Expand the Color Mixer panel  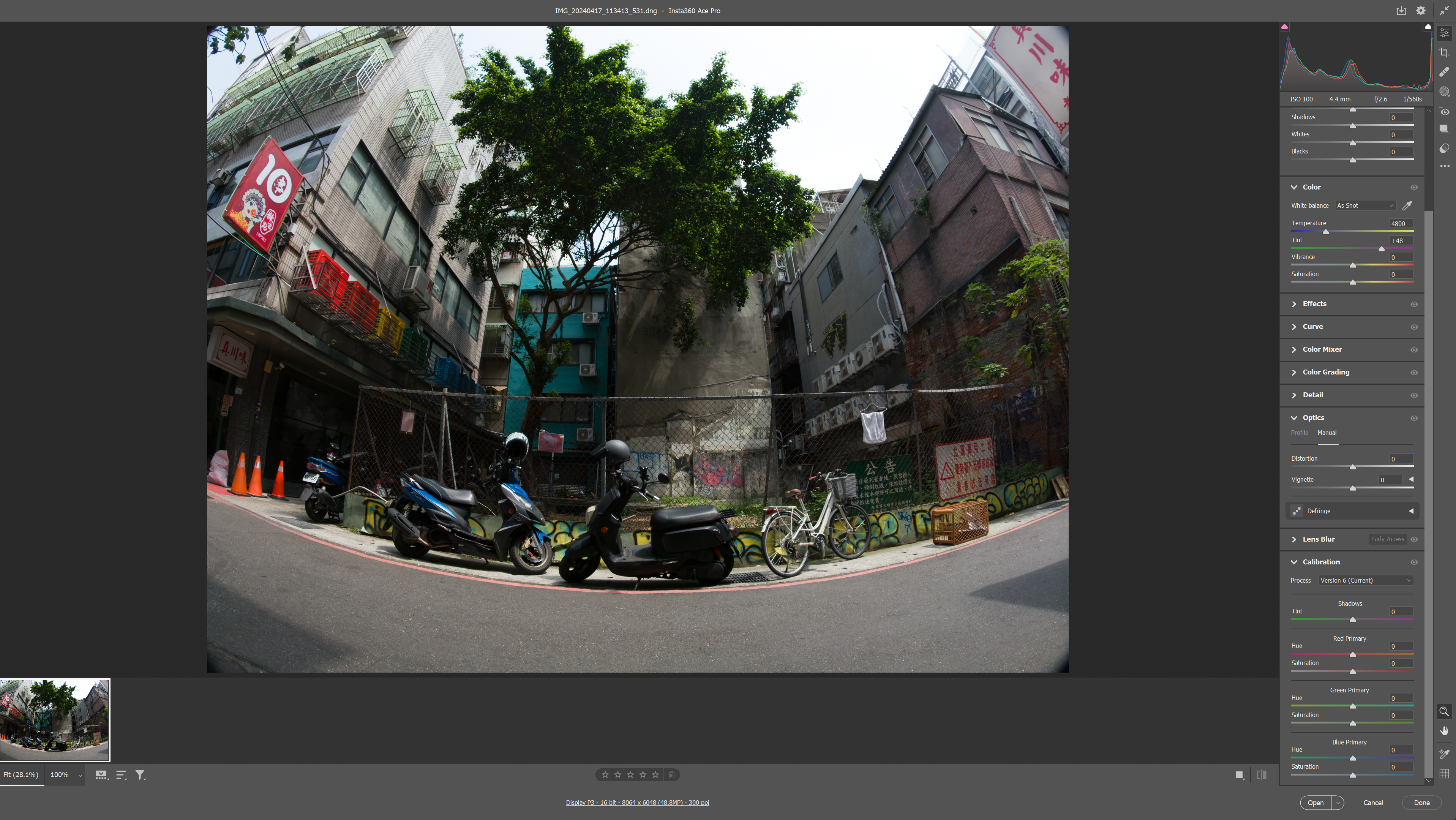(1322, 349)
